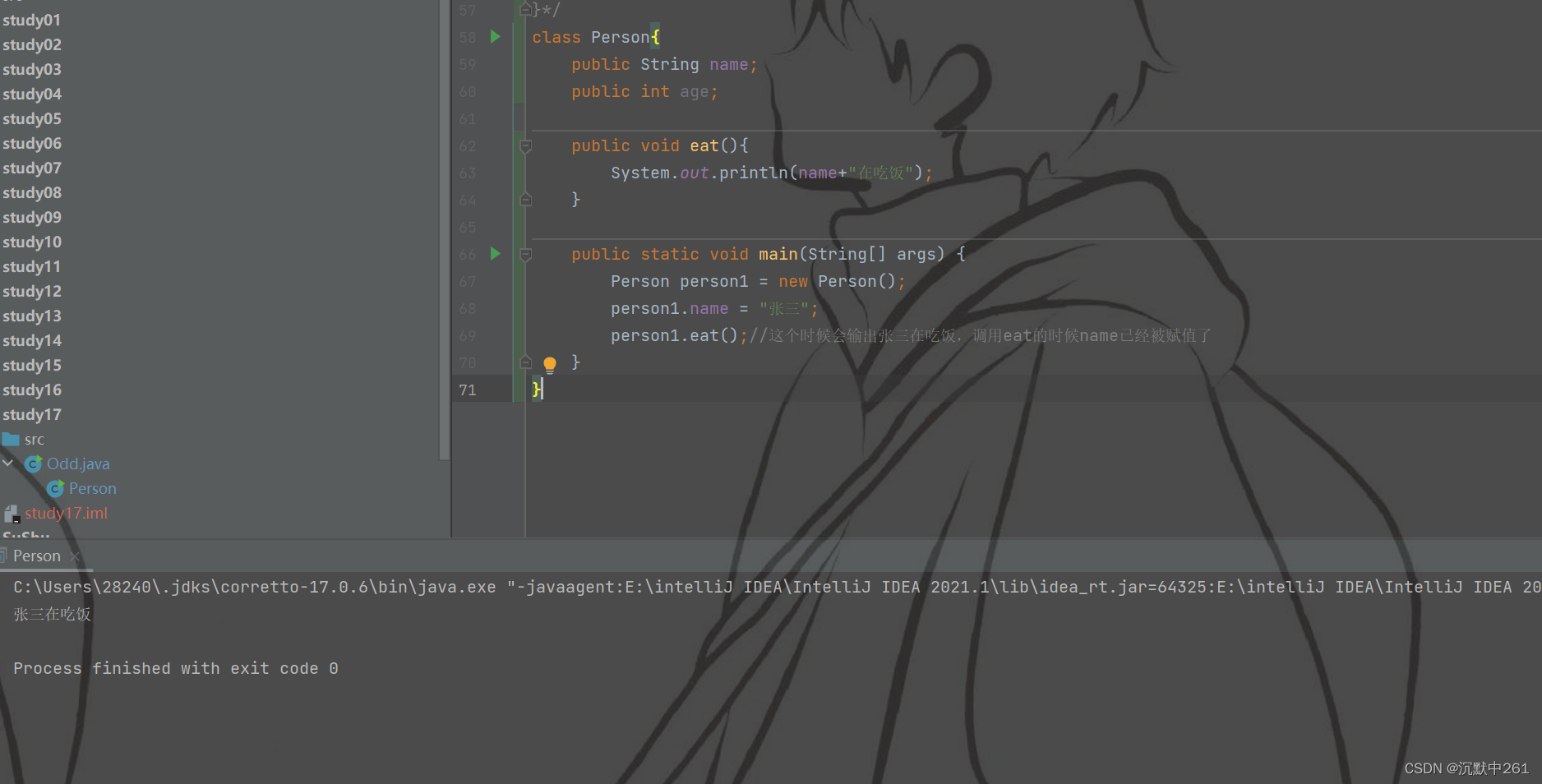
Task: Click the Person class icon in tree
Action: [56, 489]
